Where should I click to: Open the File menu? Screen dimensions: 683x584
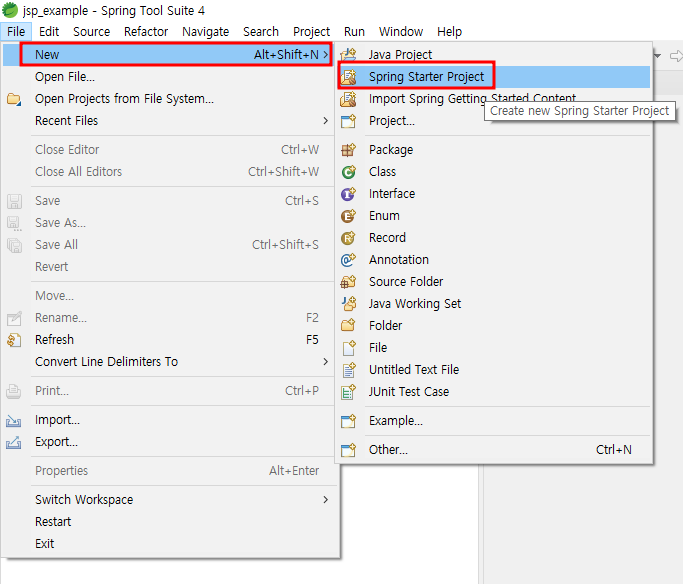coord(16,31)
